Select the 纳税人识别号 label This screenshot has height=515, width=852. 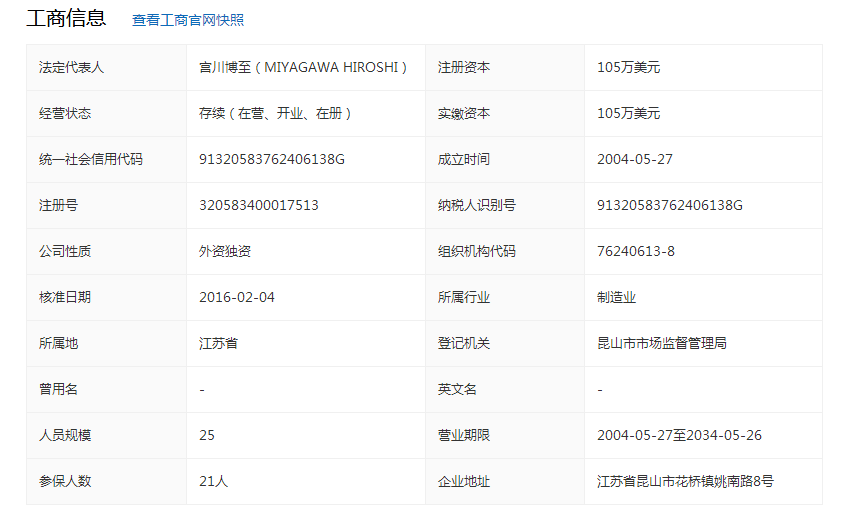(477, 205)
